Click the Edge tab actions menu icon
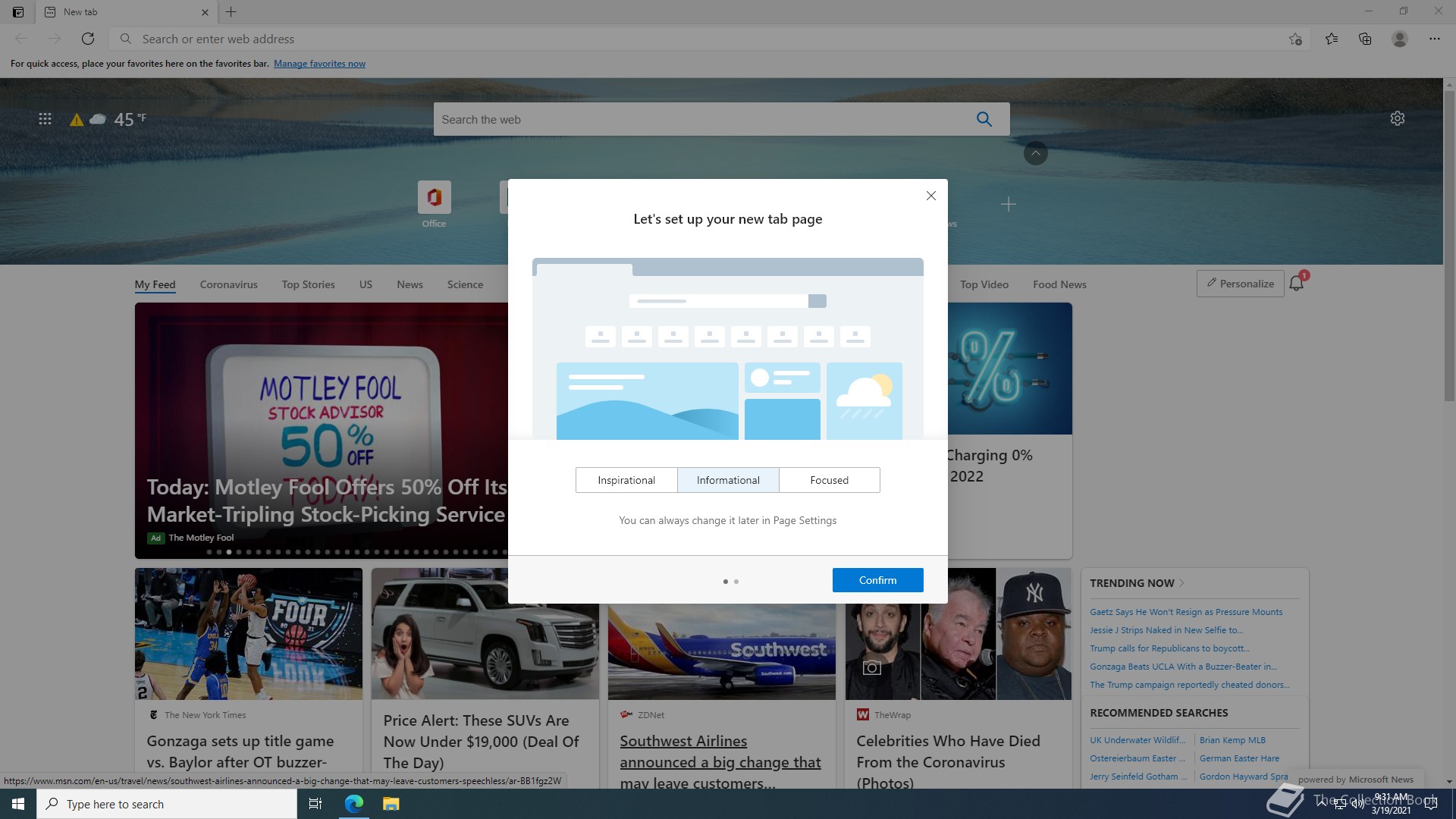The height and width of the screenshot is (819, 1456). [18, 12]
